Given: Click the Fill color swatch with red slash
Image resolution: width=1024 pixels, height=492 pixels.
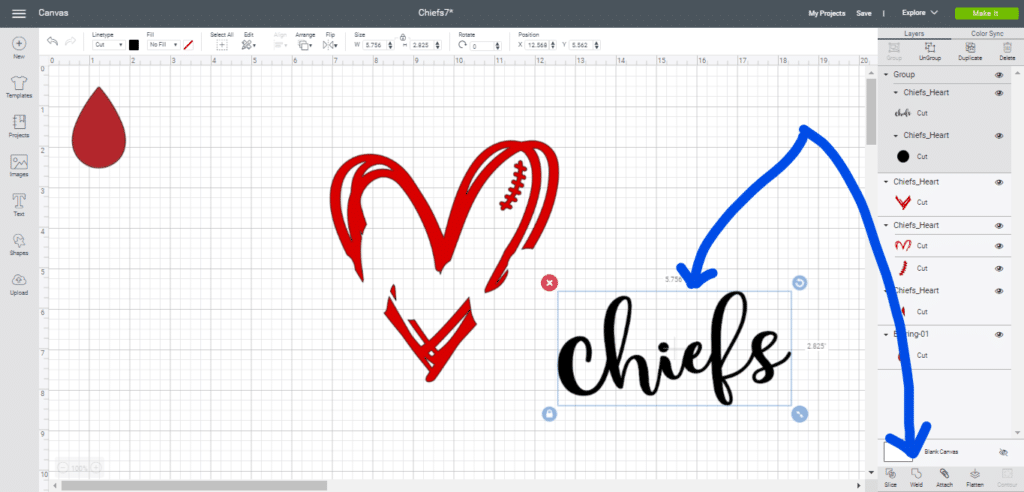Looking at the screenshot, I should coord(188,45).
